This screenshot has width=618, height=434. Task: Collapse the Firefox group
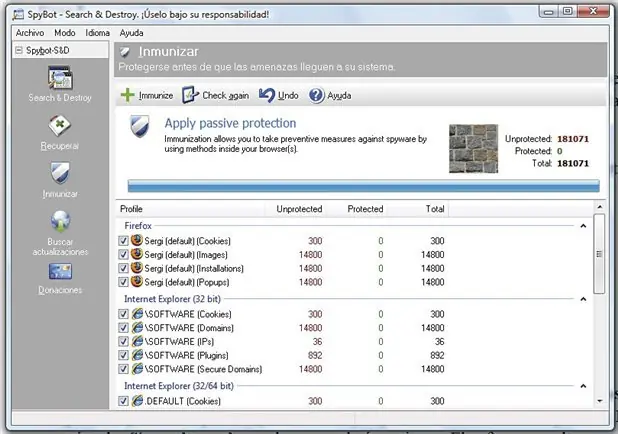(583, 226)
